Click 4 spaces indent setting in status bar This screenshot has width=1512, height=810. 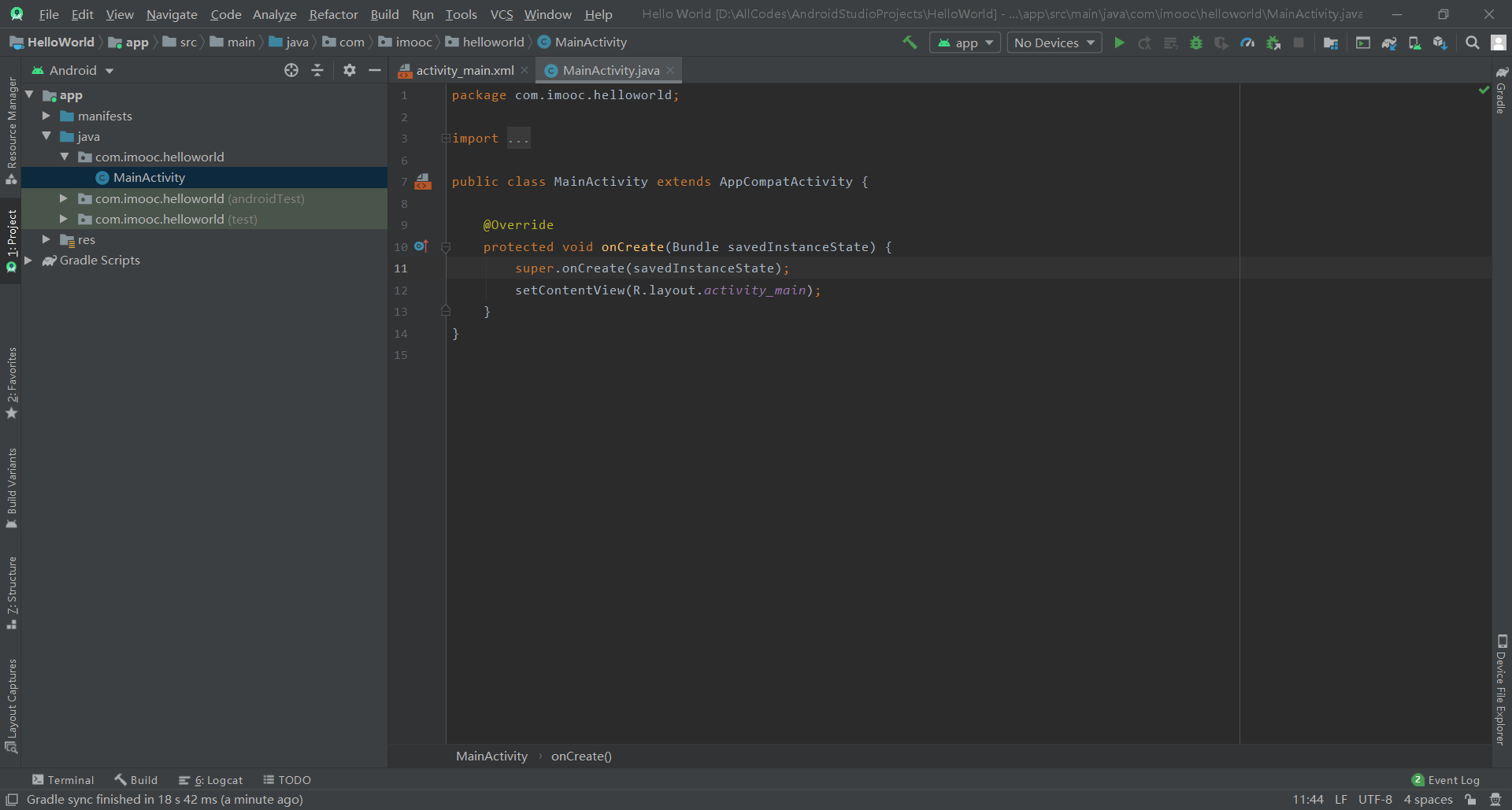coord(1428,800)
